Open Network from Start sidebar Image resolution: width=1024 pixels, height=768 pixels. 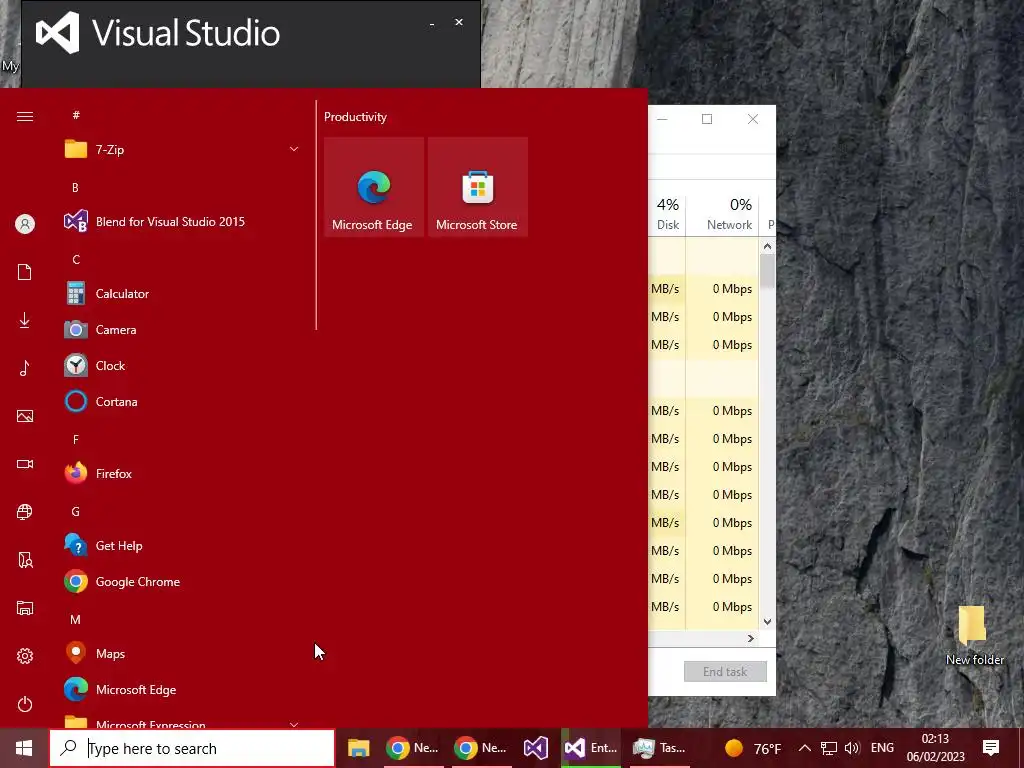tap(25, 512)
